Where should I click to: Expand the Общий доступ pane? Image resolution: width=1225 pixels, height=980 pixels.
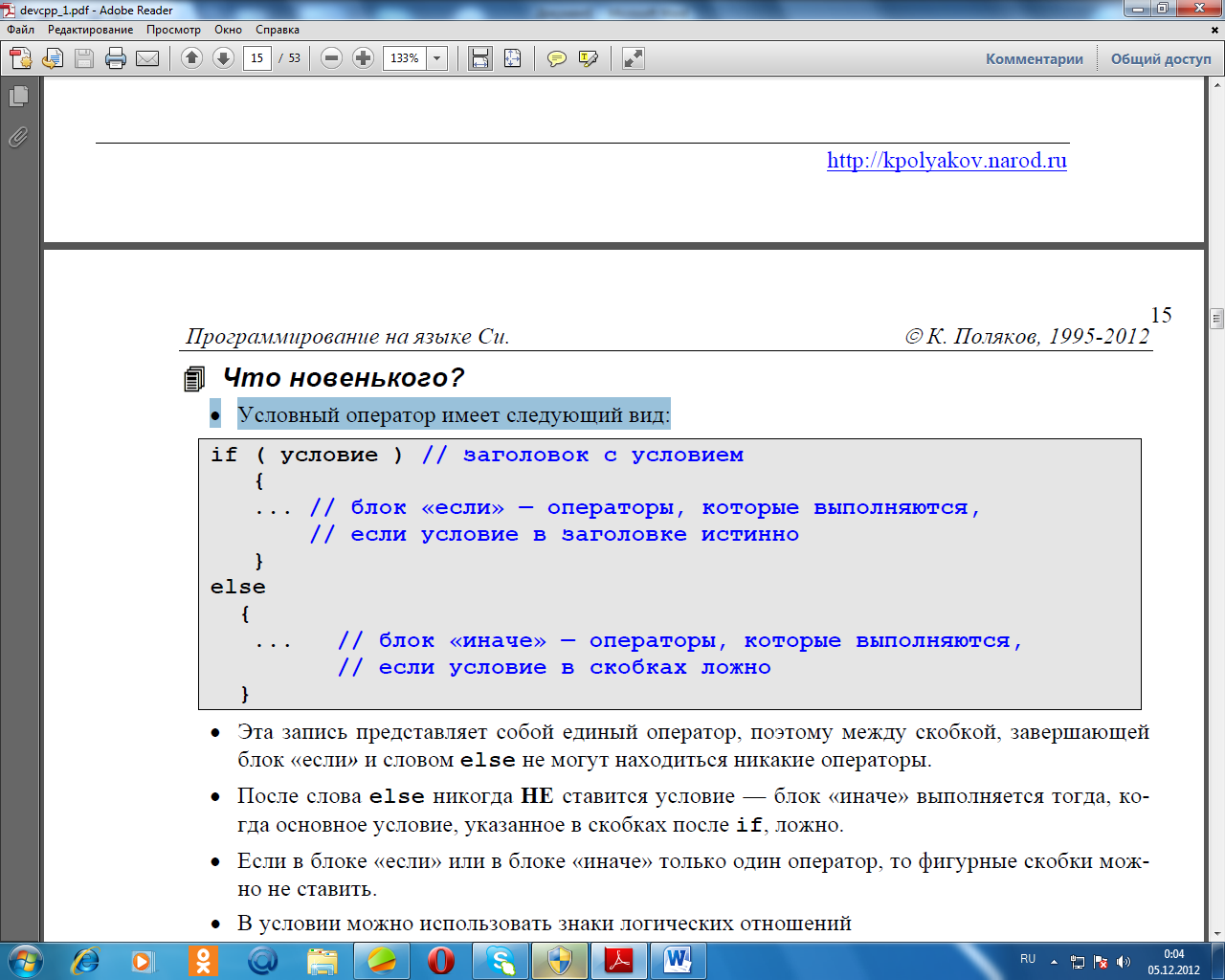click(x=1160, y=58)
